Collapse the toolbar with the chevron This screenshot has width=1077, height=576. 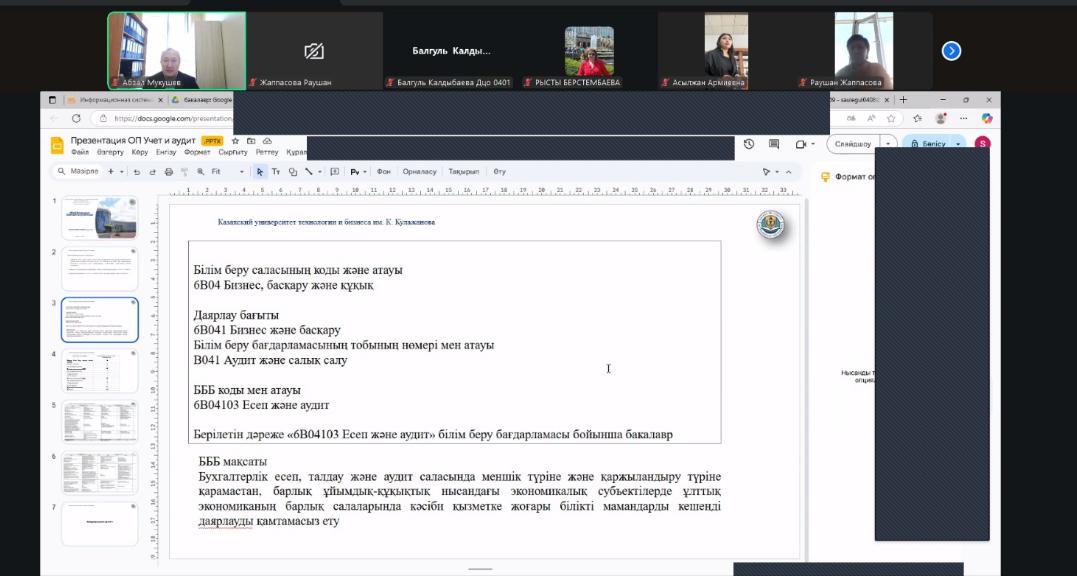point(788,172)
